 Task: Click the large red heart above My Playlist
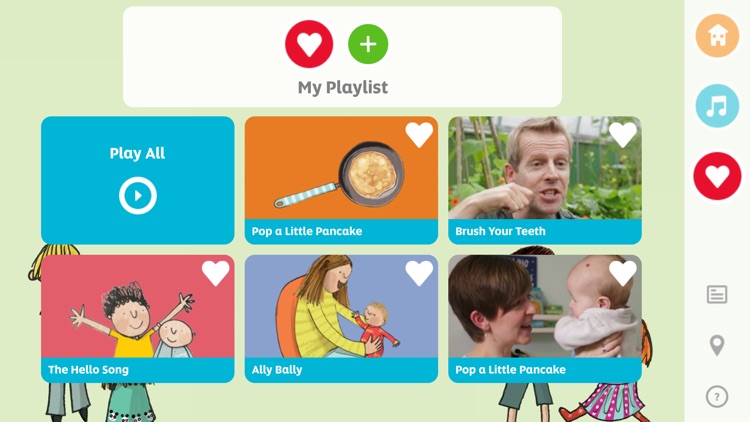[x=309, y=44]
